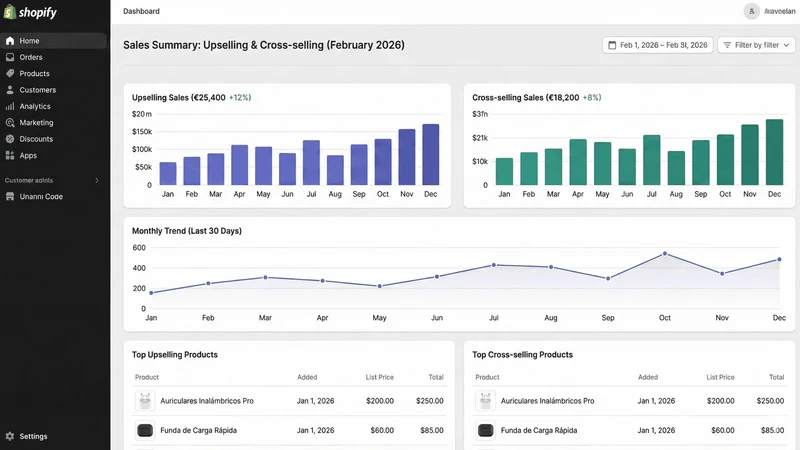
Task: Click the user avatar icon
Action: pos(751,11)
